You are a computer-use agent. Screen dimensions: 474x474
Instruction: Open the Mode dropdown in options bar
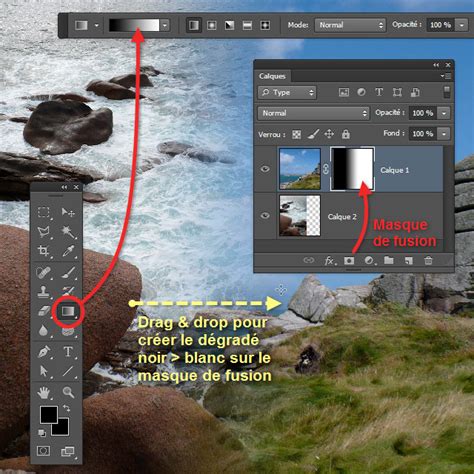point(350,25)
